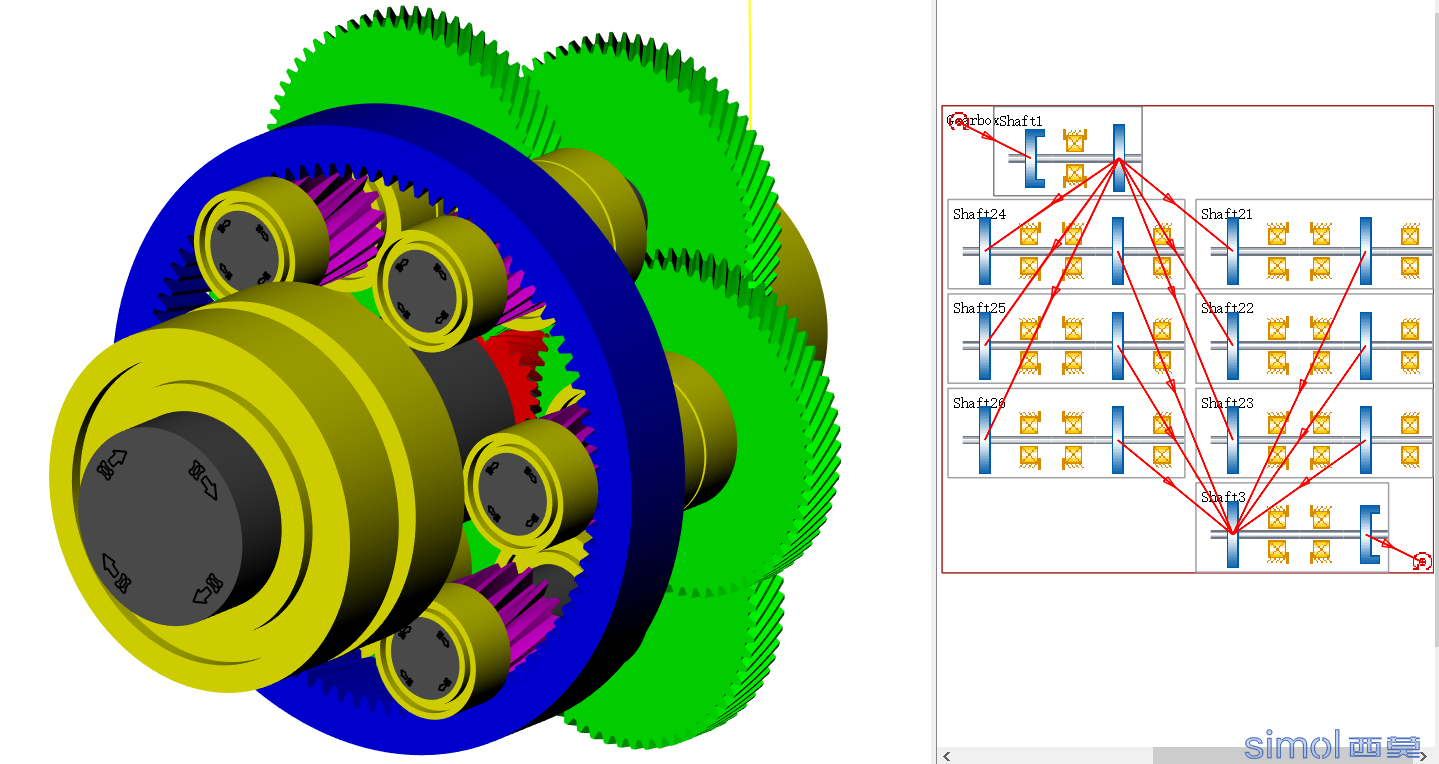Click the right gear on Shaft26
This screenshot has height=764, width=1439.
point(1118,440)
